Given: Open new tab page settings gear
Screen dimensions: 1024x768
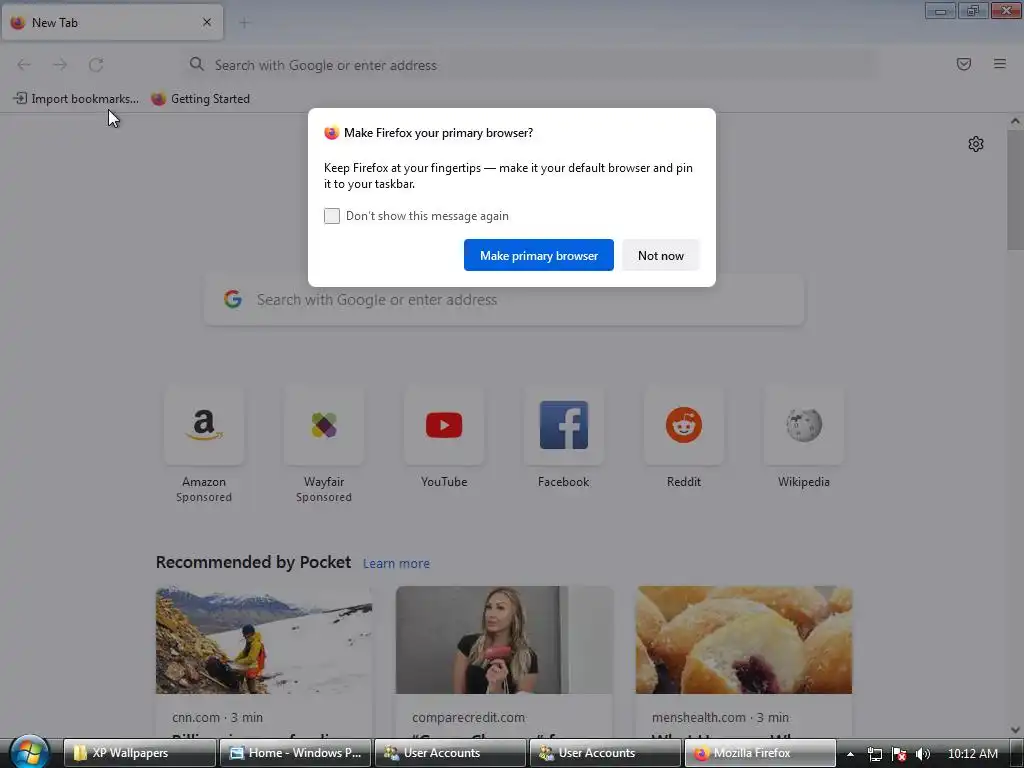Looking at the screenshot, I should point(976,144).
